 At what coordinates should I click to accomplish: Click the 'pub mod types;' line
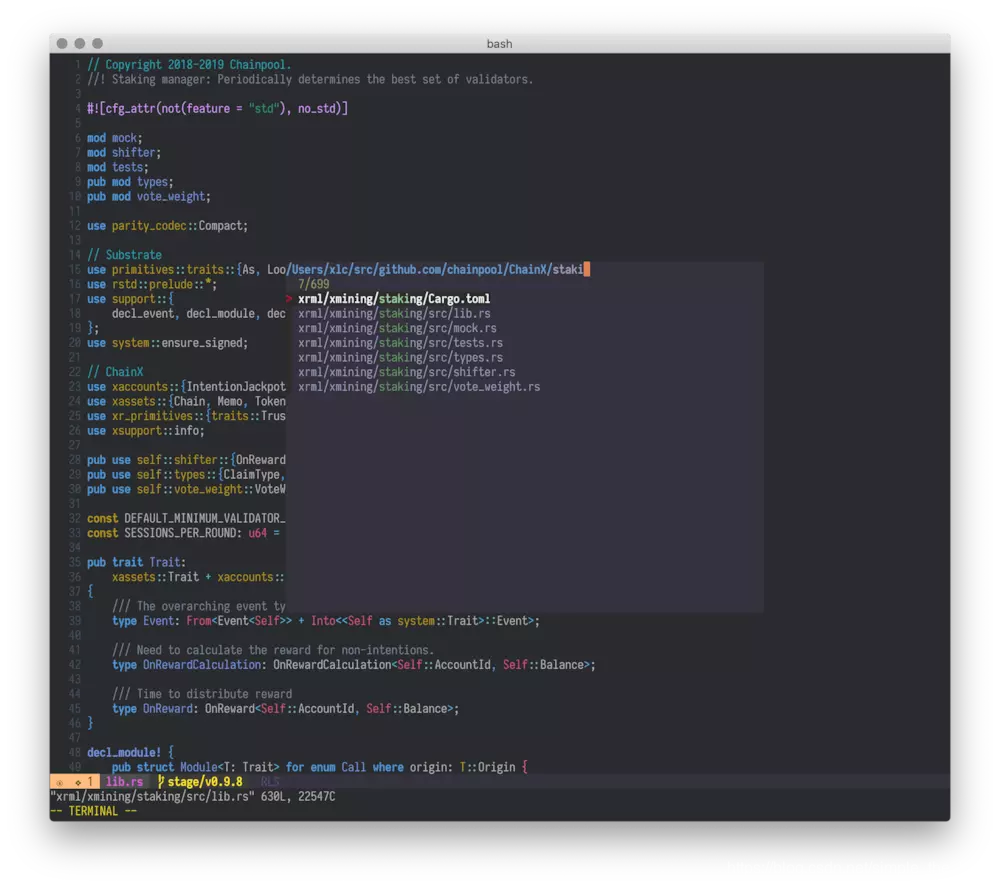(130, 182)
